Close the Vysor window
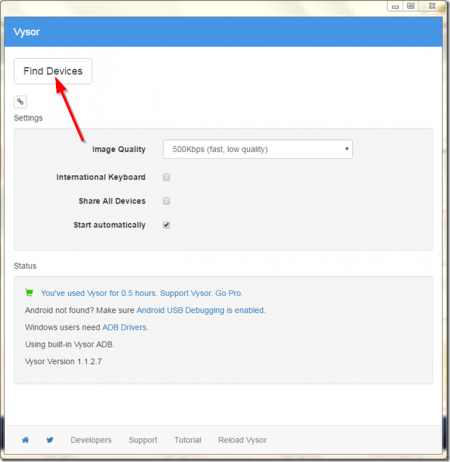This screenshot has height=462, width=450. pyautogui.click(x=432, y=6)
